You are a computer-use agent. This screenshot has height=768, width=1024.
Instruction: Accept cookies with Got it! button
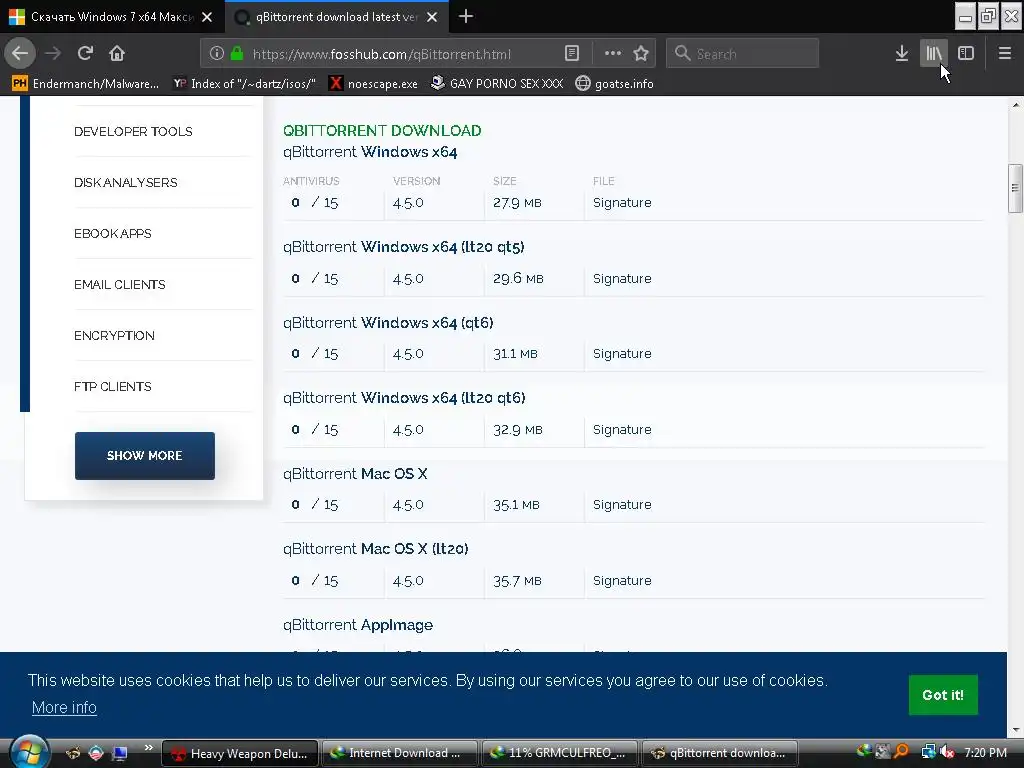(943, 695)
